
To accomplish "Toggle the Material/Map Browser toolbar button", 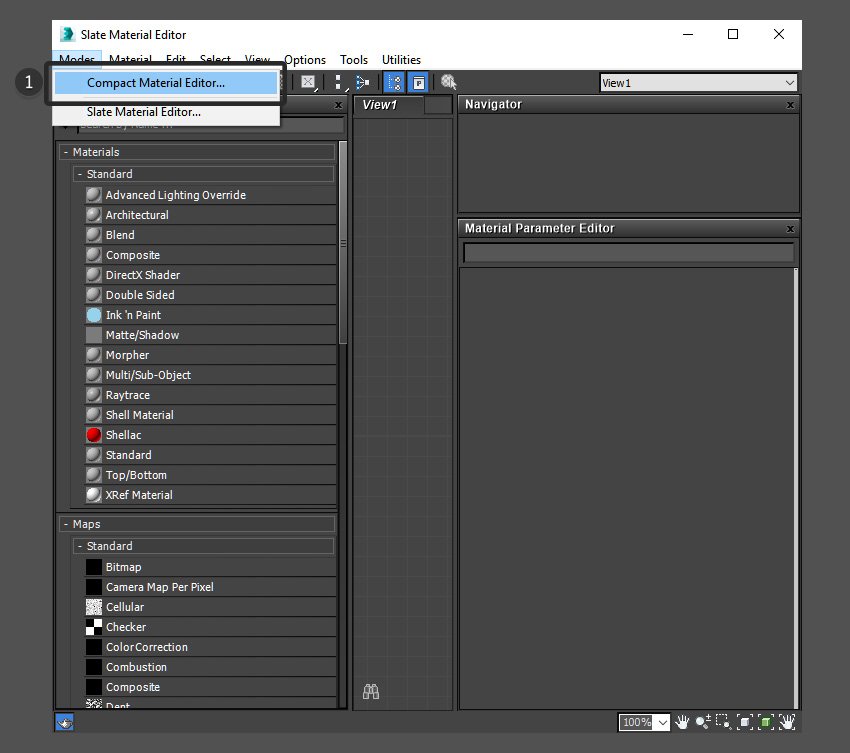I will point(394,83).
